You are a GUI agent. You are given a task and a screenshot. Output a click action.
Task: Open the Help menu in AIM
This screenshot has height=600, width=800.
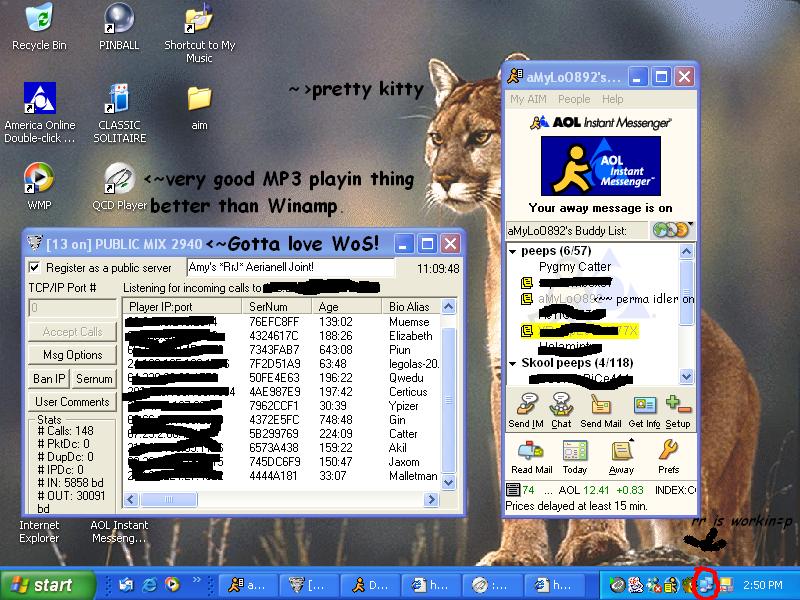pyautogui.click(x=612, y=99)
